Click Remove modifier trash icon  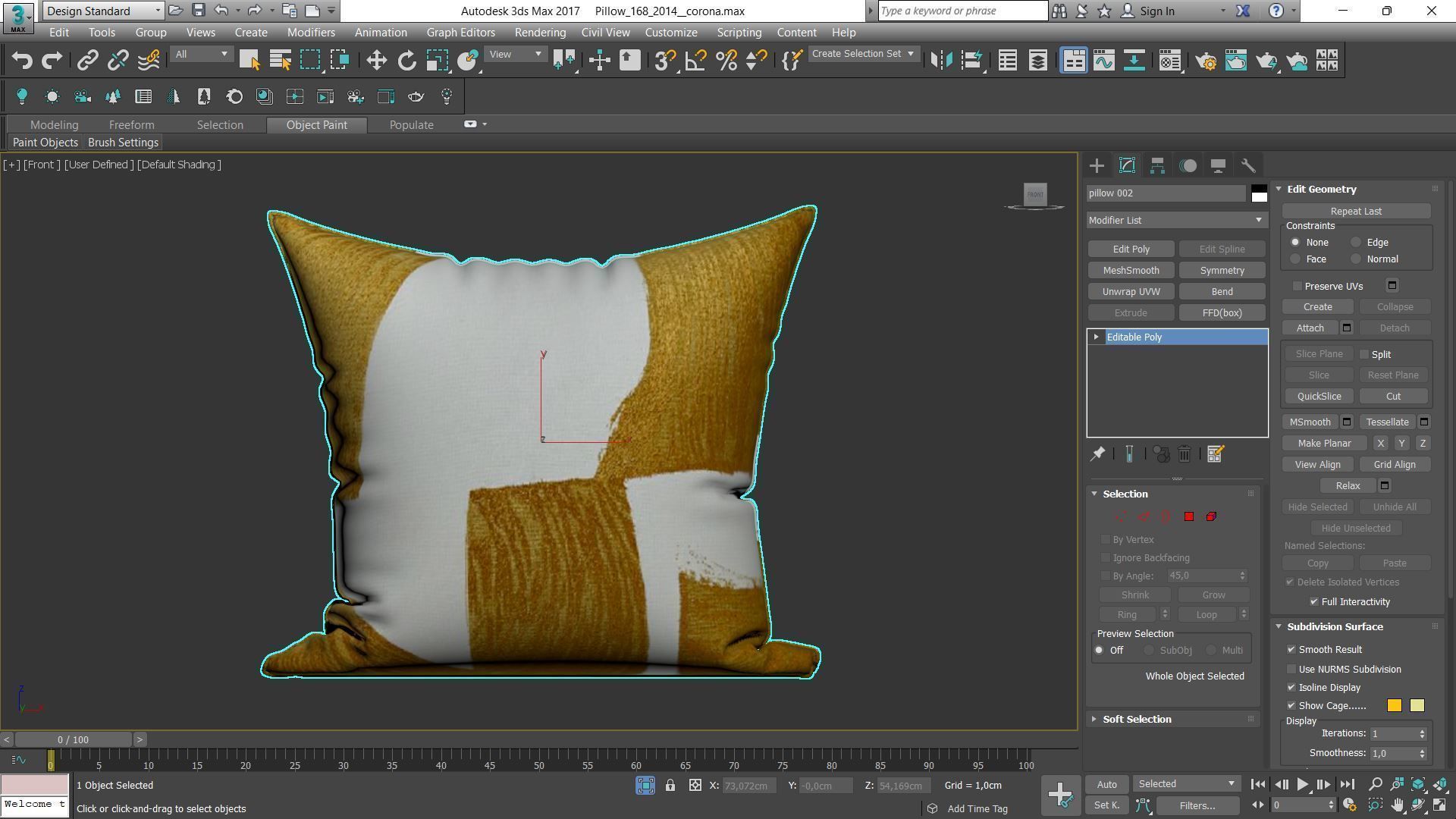point(1184,454)
